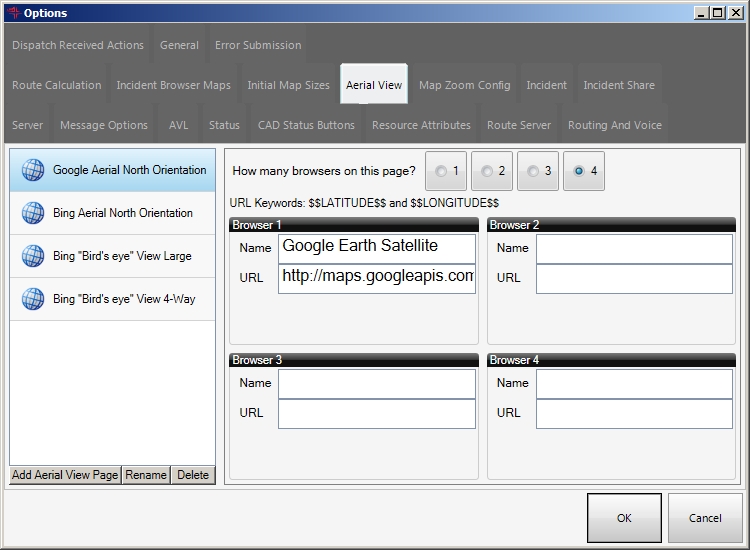
Task: Select Bing "Bird's eye" View Large page
Action: [x=112, y=256]
